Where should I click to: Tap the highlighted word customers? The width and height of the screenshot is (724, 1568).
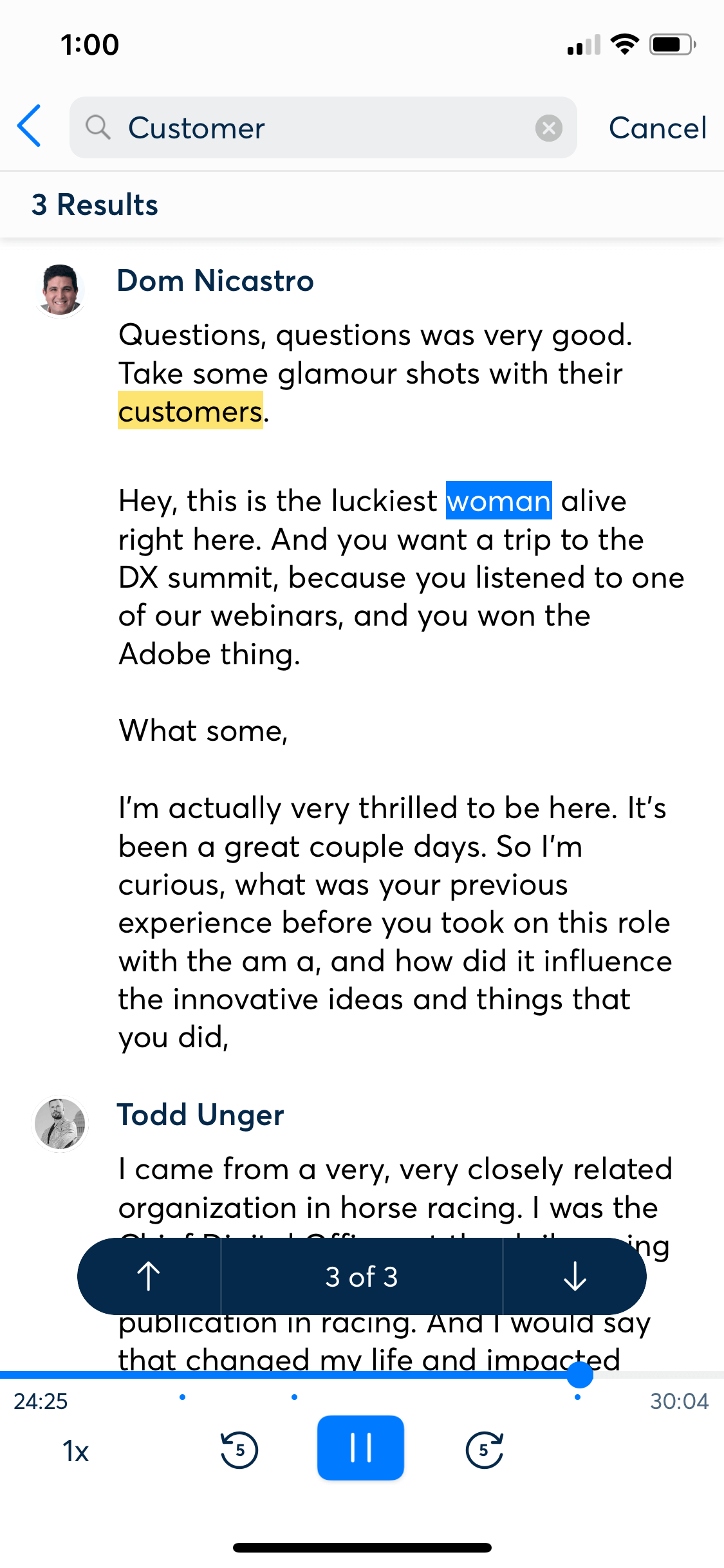(190, 411)
